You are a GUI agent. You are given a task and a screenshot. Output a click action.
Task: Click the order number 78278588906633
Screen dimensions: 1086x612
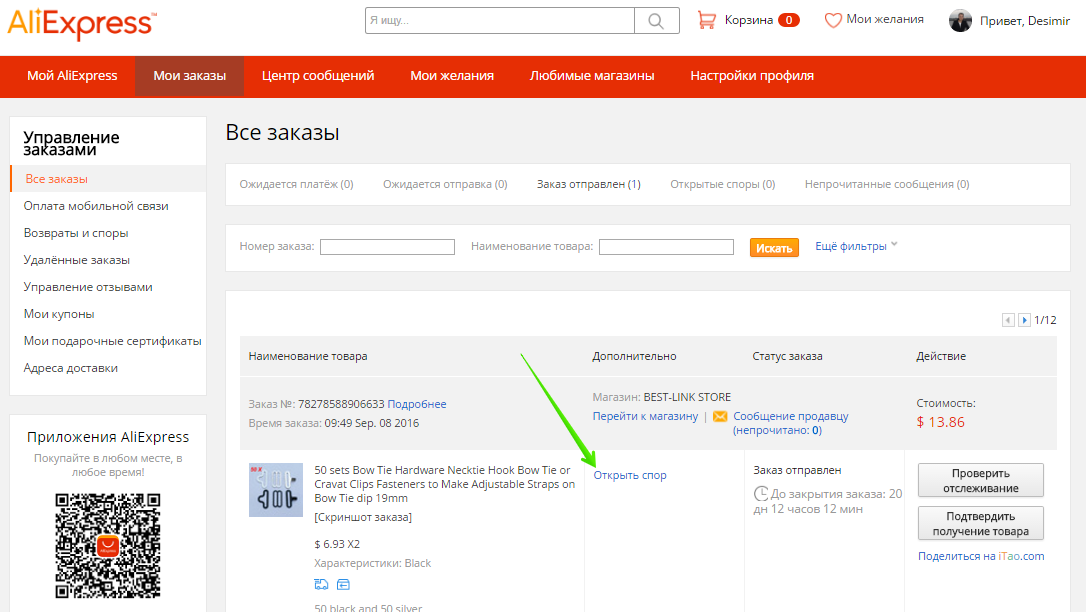coord(341,404)
